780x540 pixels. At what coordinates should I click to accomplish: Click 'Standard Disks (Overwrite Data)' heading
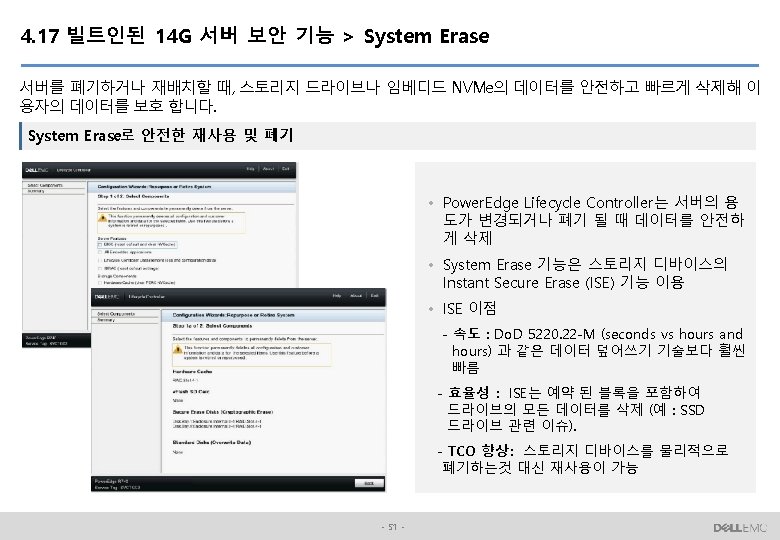[211, 442]
